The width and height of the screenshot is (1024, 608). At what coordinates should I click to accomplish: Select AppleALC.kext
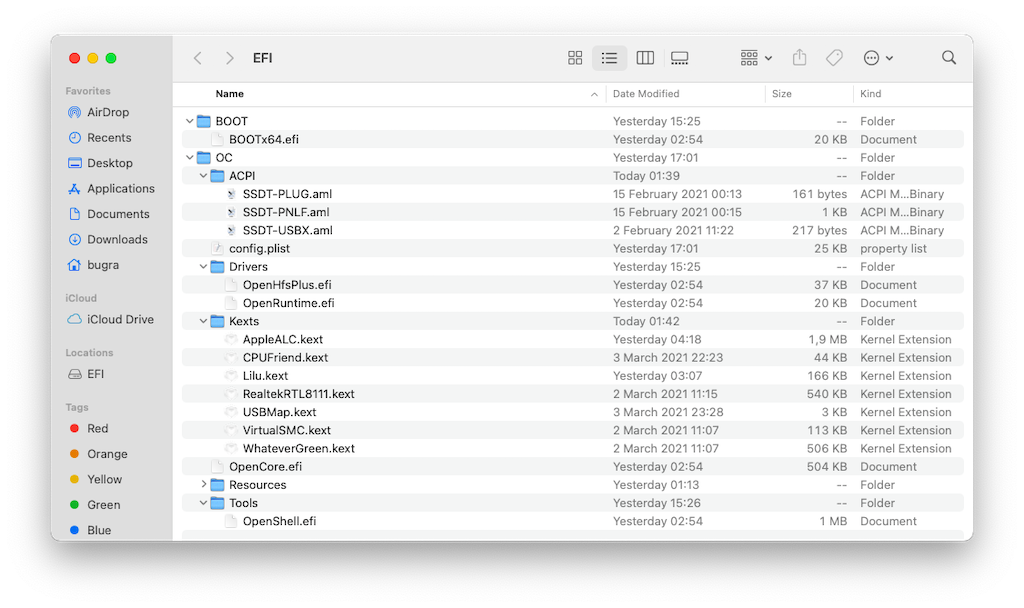point(573,340)
